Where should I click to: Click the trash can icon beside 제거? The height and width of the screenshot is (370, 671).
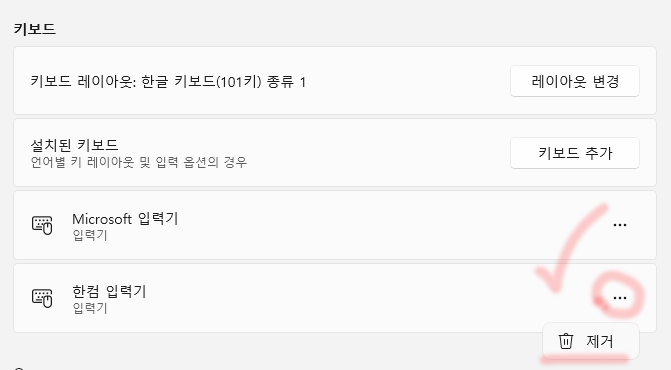click(565, 341)
